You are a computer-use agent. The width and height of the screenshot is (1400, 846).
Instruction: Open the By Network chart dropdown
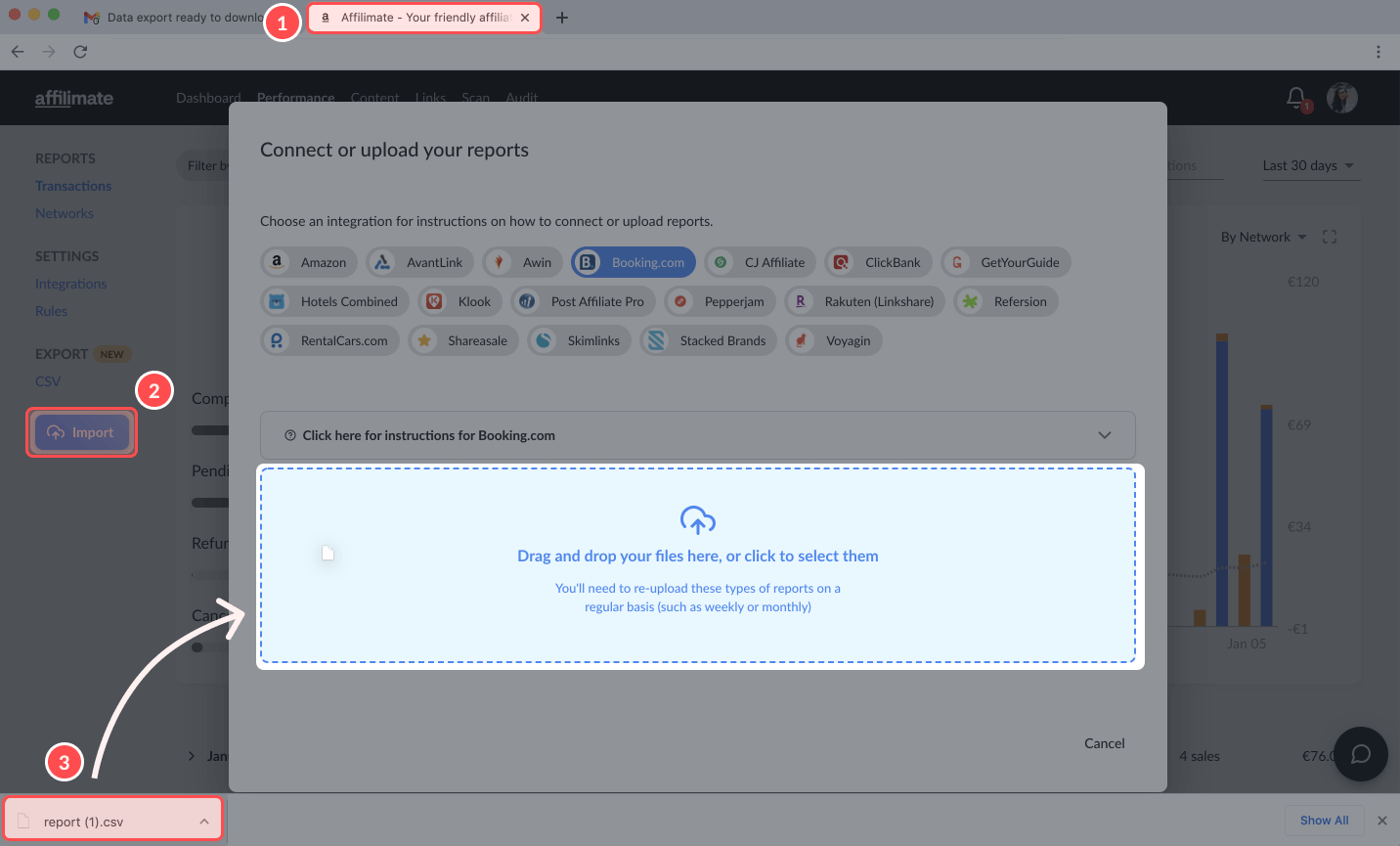pos(1264,237)
